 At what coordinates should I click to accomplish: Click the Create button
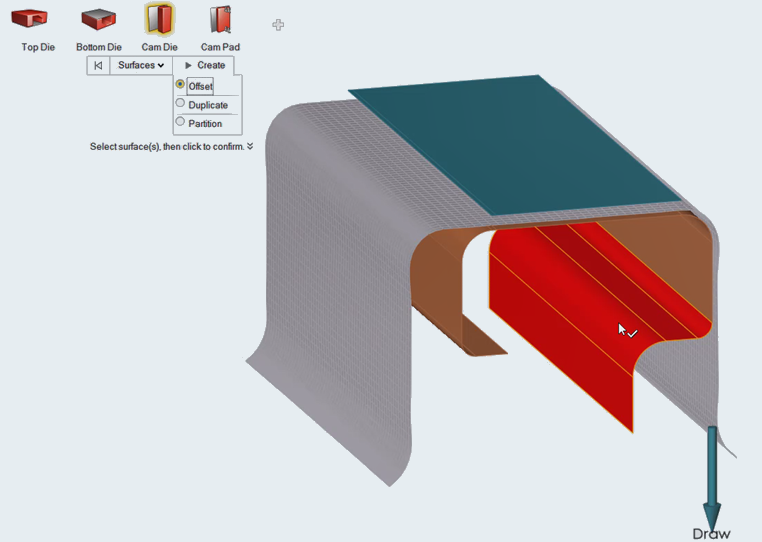tap(204, 66)
